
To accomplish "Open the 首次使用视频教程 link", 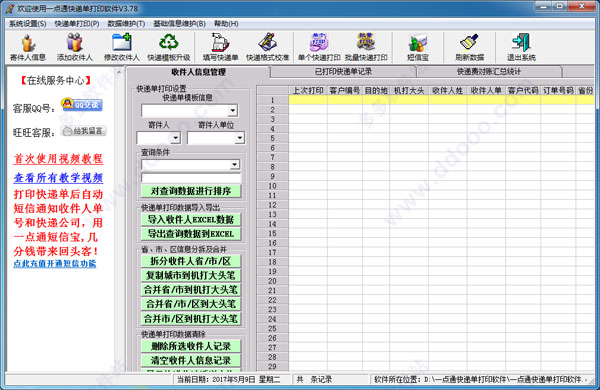I will (58, 159).
